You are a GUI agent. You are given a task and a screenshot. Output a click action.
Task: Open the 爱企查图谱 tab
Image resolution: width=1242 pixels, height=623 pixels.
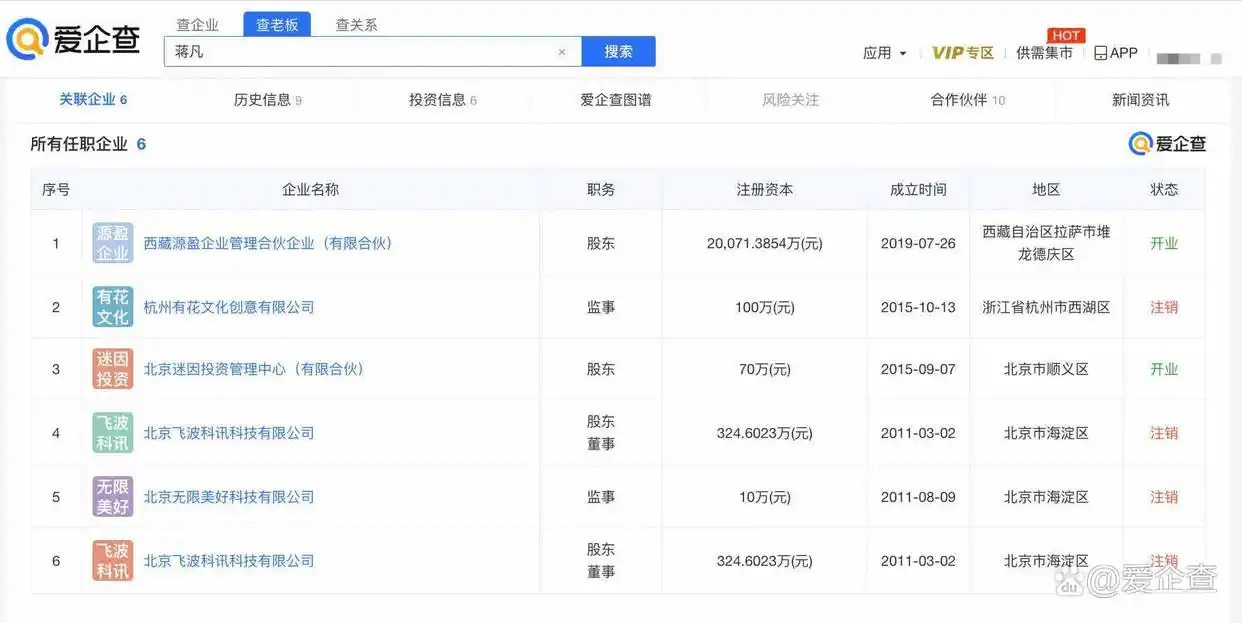[x=616, y=100]
